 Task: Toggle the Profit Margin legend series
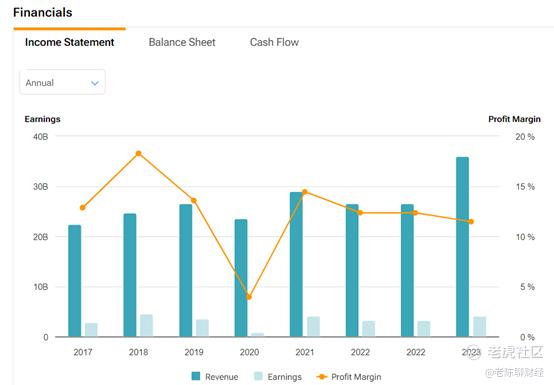click(349, 377)
